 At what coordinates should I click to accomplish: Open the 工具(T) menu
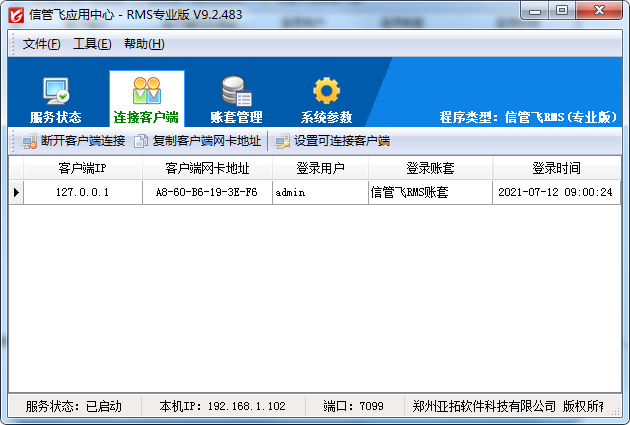(x=91, y=44)
